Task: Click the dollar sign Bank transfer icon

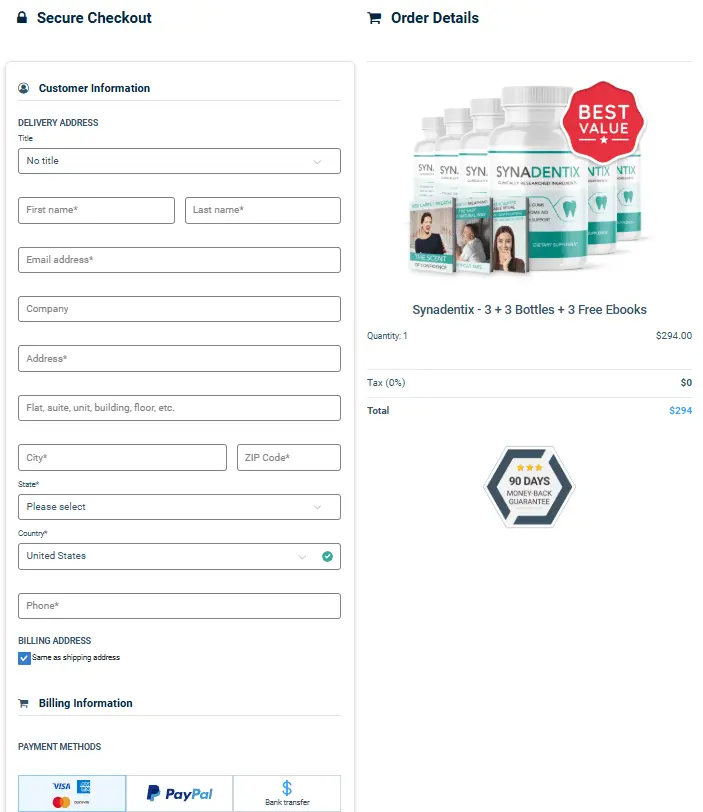Action: (287, 788)
